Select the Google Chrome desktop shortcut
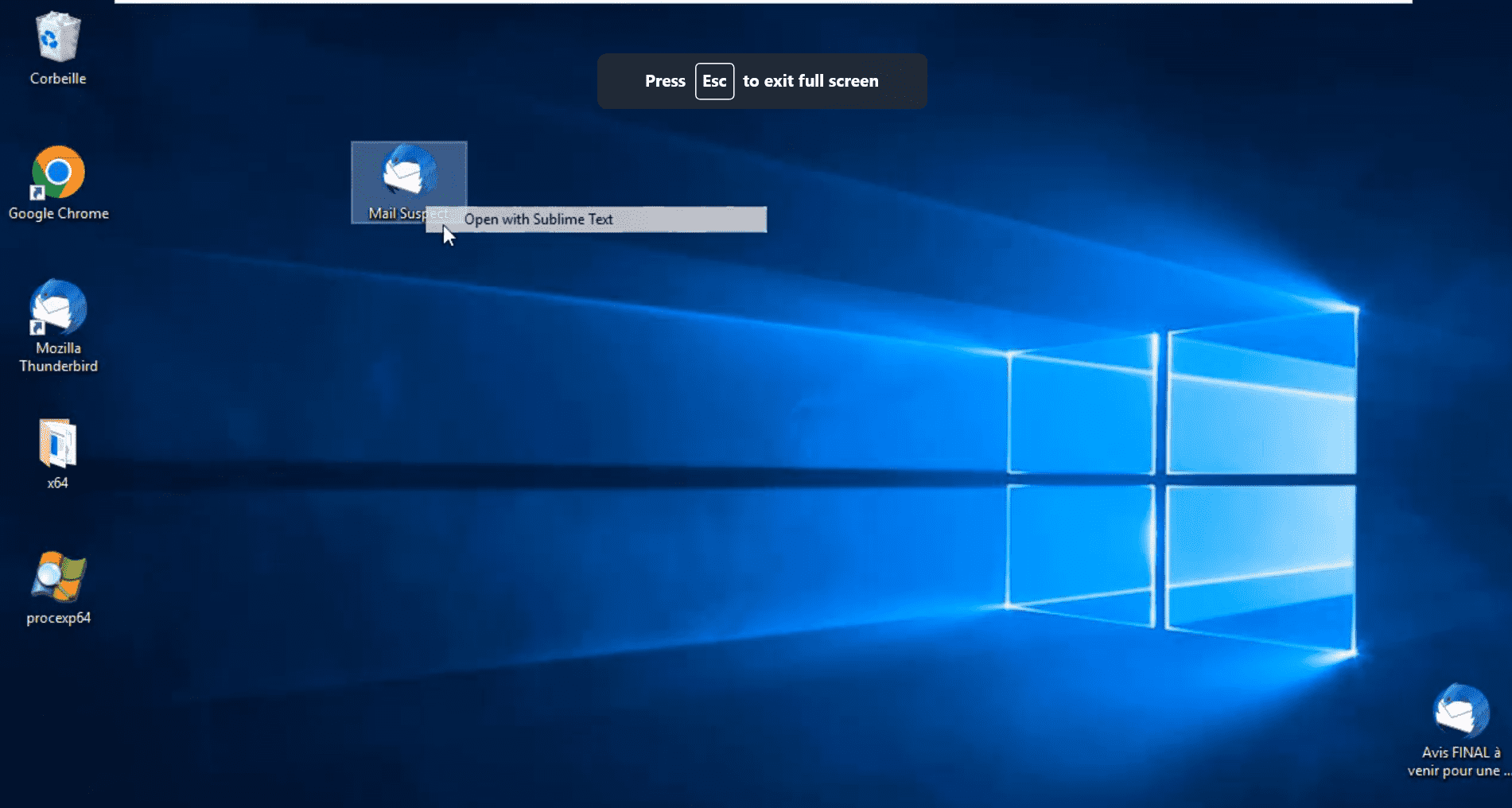The image size is (1512, 808). pos(58,173)
